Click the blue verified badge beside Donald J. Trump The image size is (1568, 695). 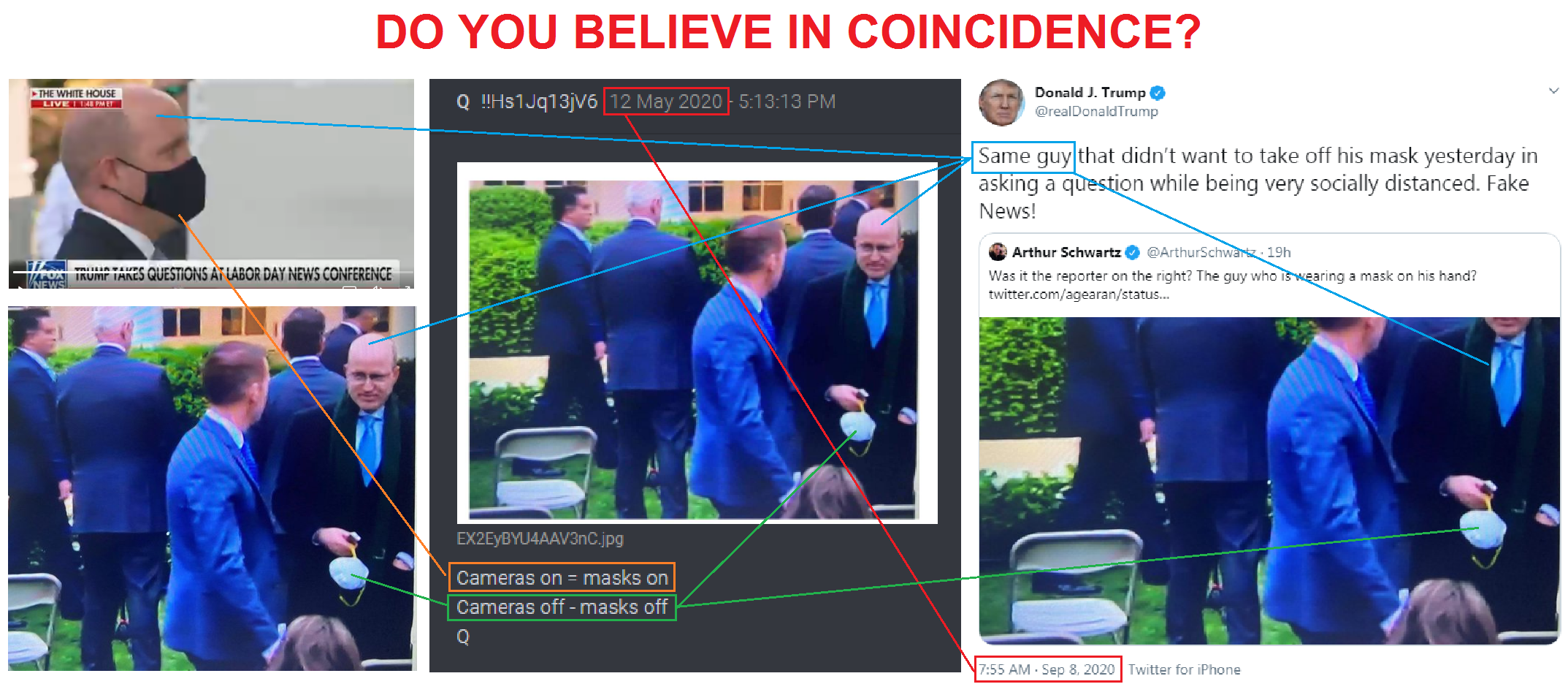[x=1158, y=93]
